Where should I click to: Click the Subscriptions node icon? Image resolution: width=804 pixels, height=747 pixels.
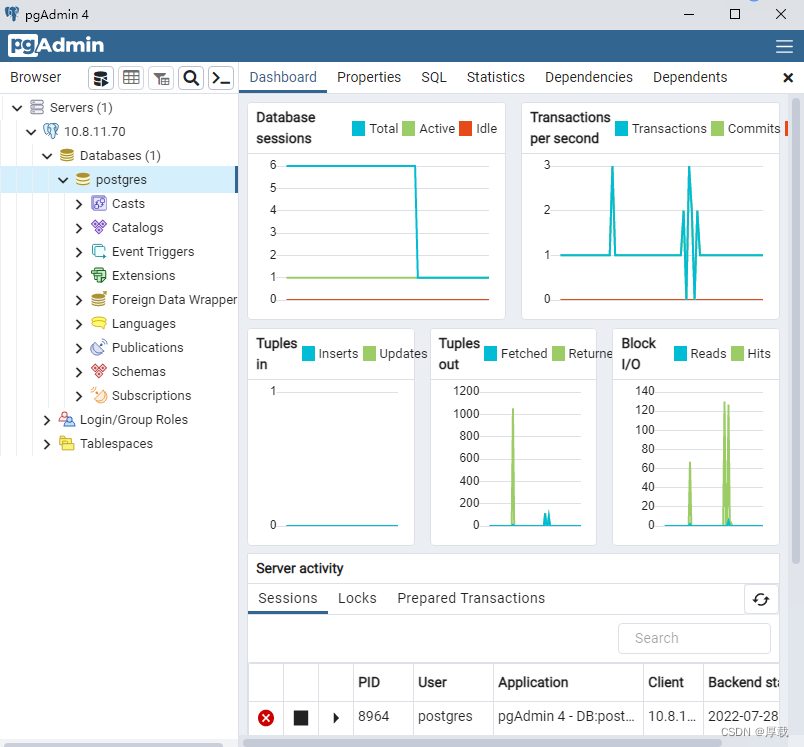point(99,395)
